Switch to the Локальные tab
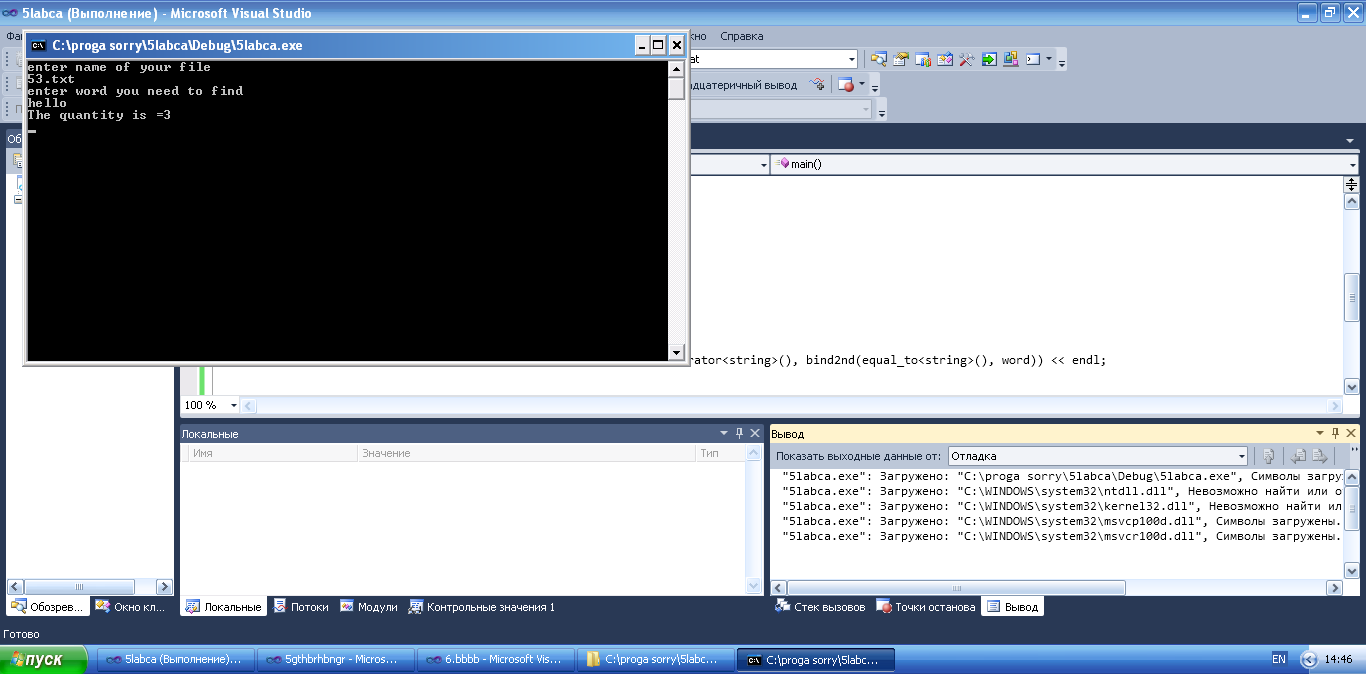Viewport: 1366px width, 674px height. (223, 607)
